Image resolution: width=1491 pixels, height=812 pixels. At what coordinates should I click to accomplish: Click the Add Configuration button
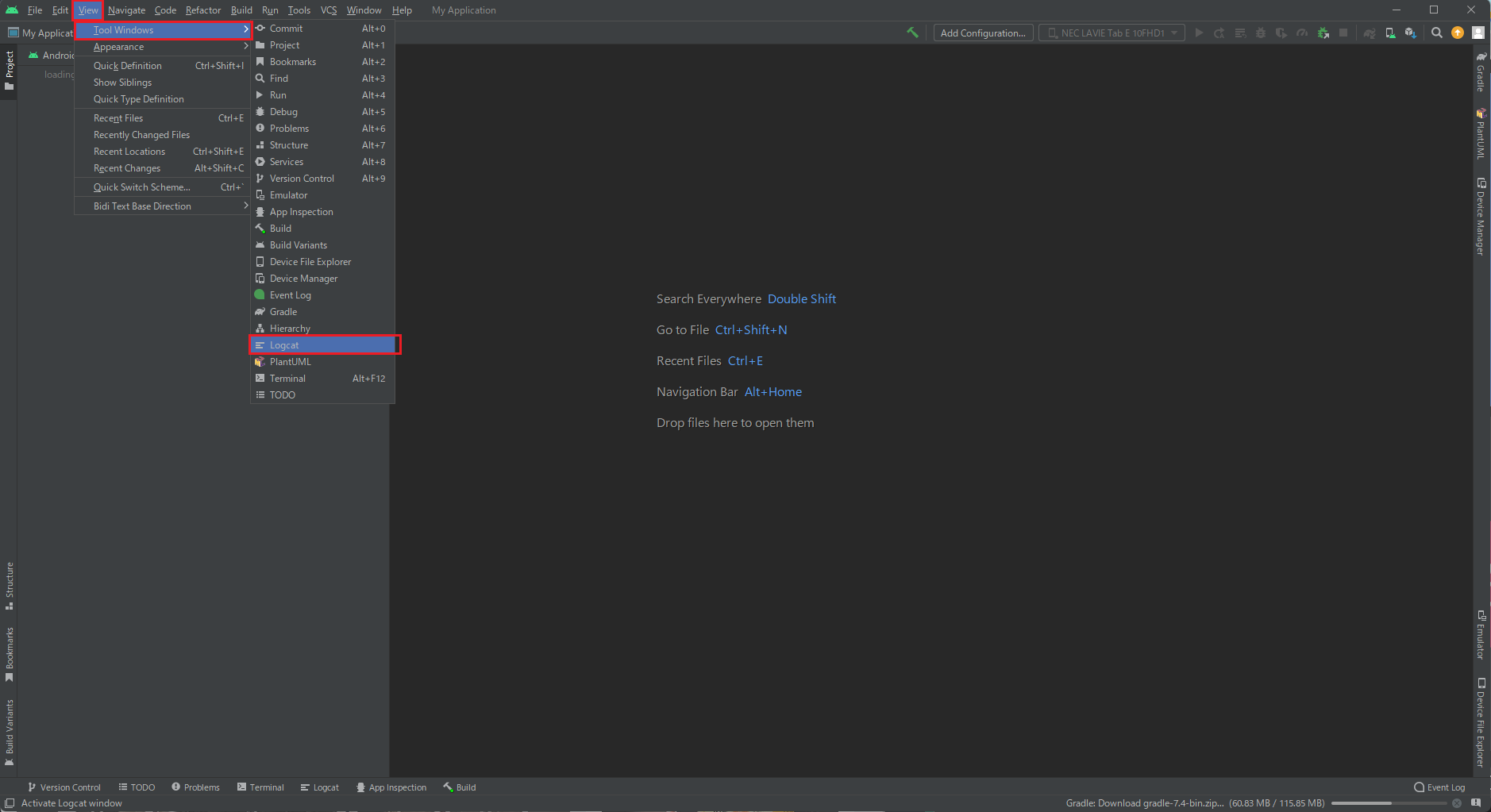click(983, 33)
